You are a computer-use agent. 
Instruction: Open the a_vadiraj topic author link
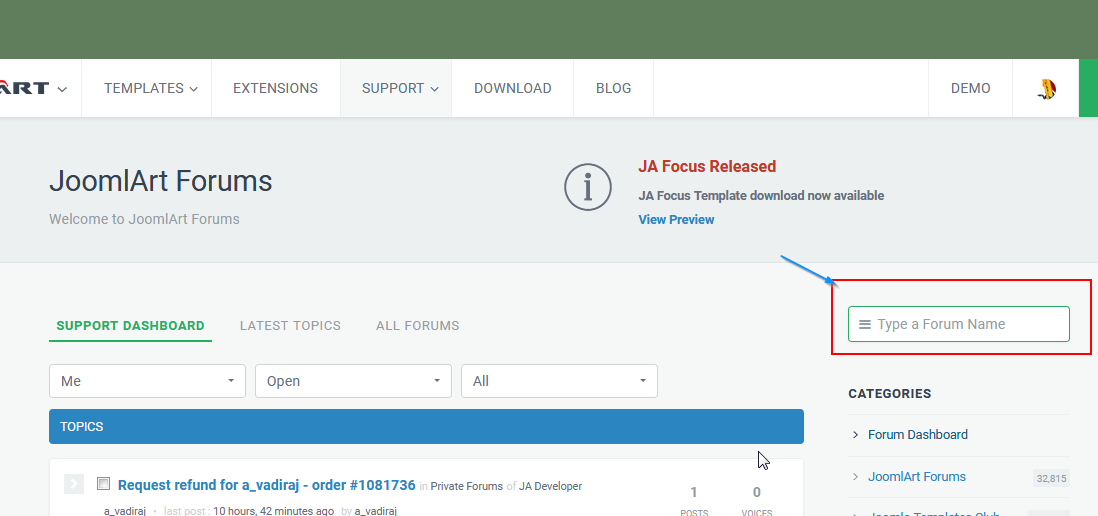[125, 511]
